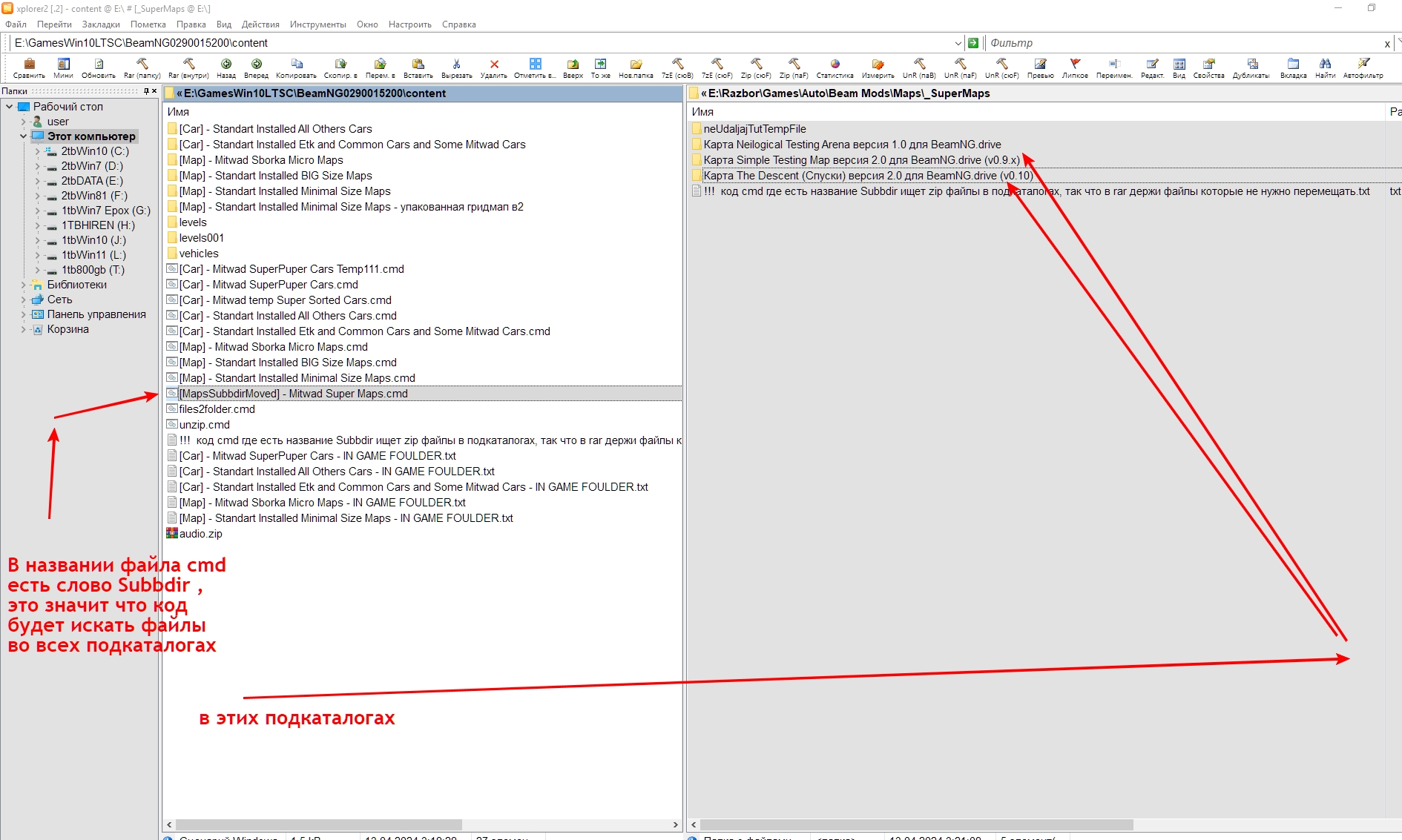The width and height of the screenshot is (1402, 840).
Task: Toggle the Автофильтр toolbar icon
Action: point(1363,67)
